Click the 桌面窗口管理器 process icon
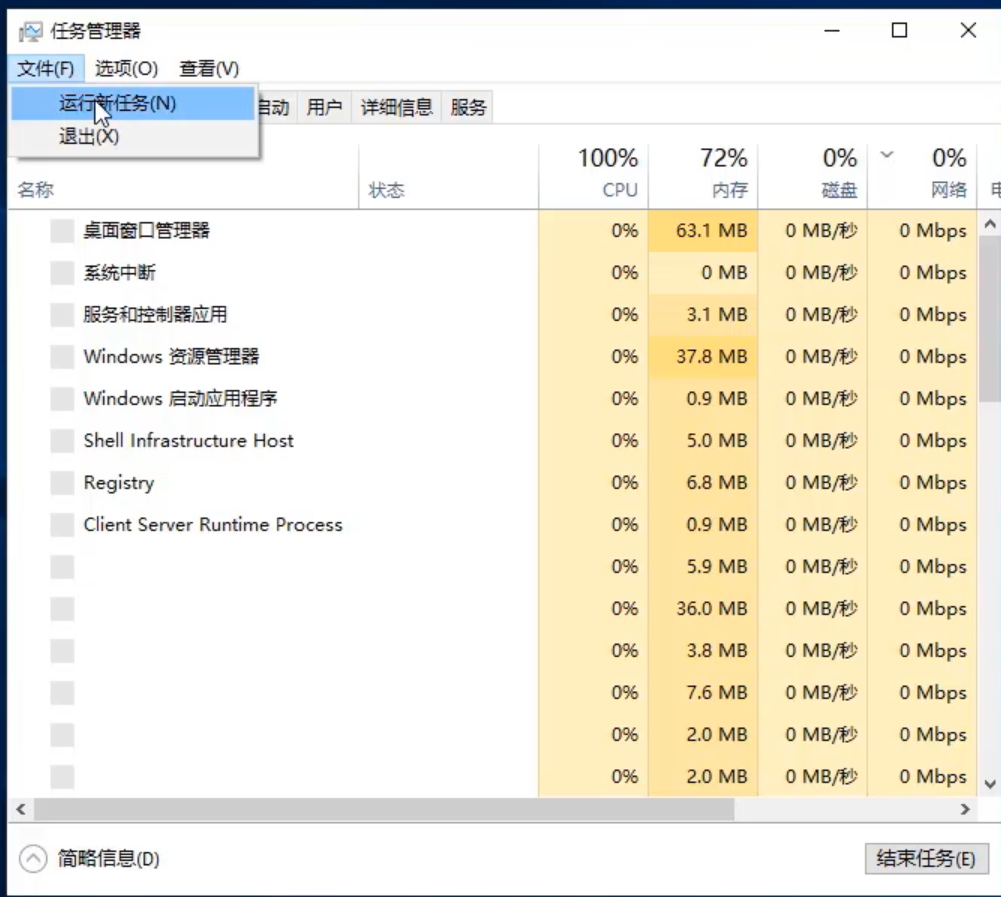 [x=60, y=230]
